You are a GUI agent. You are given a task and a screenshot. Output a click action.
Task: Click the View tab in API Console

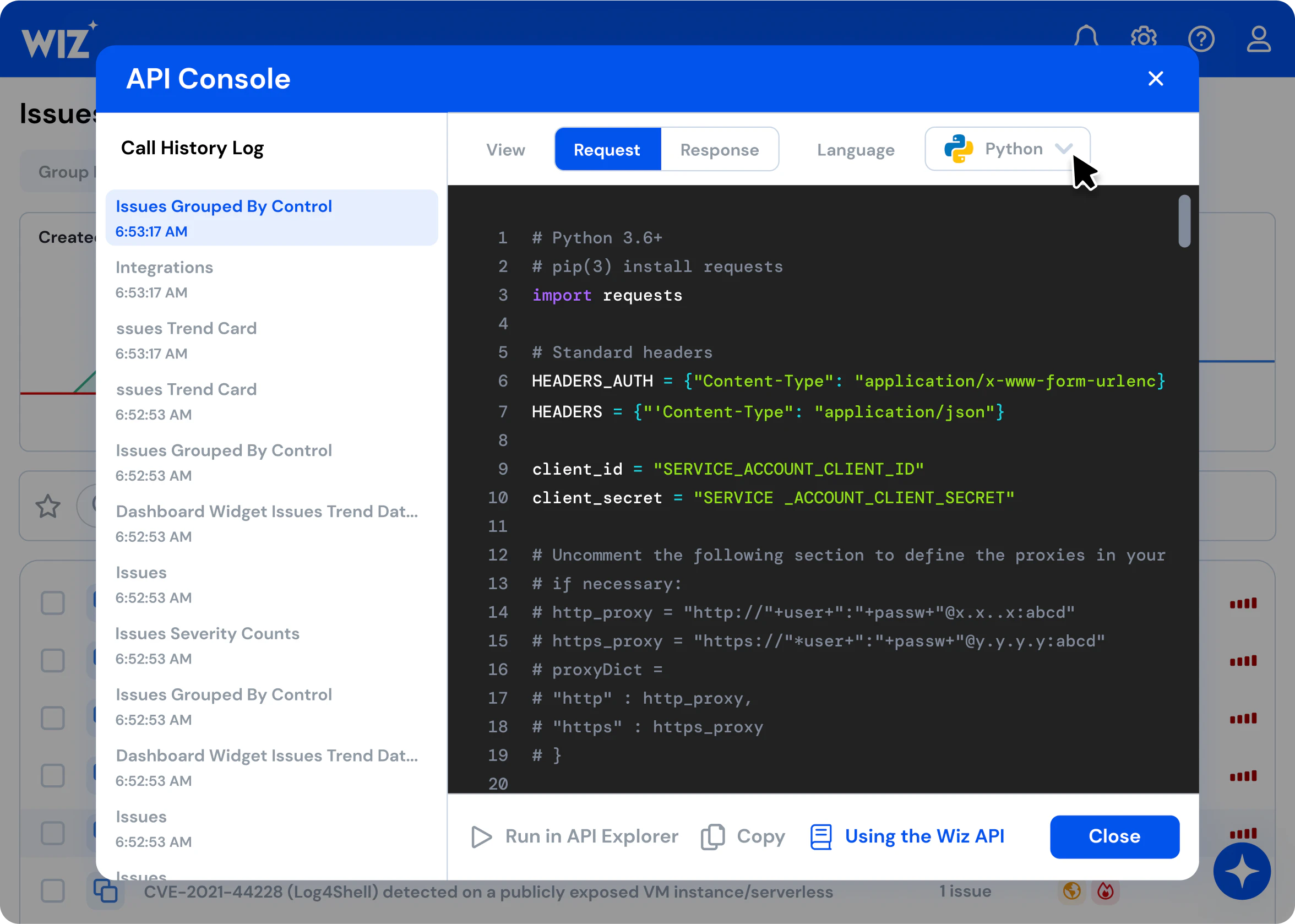[x=505, y=148]
